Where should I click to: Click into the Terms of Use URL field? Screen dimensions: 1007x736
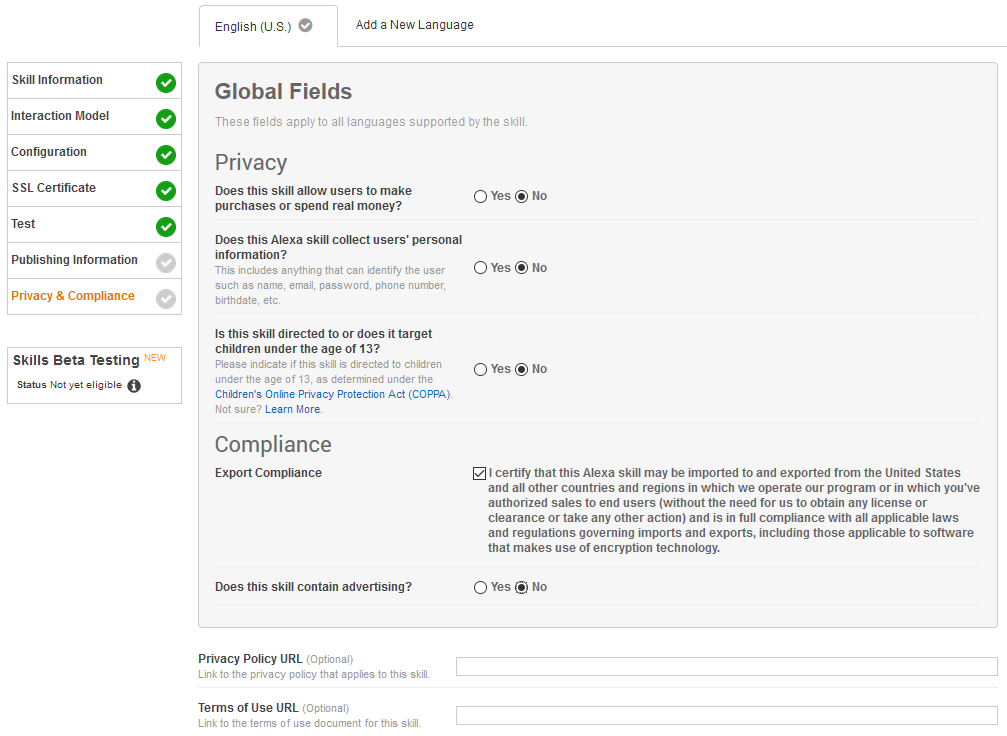pyautogui.click(x=726, y=715)
